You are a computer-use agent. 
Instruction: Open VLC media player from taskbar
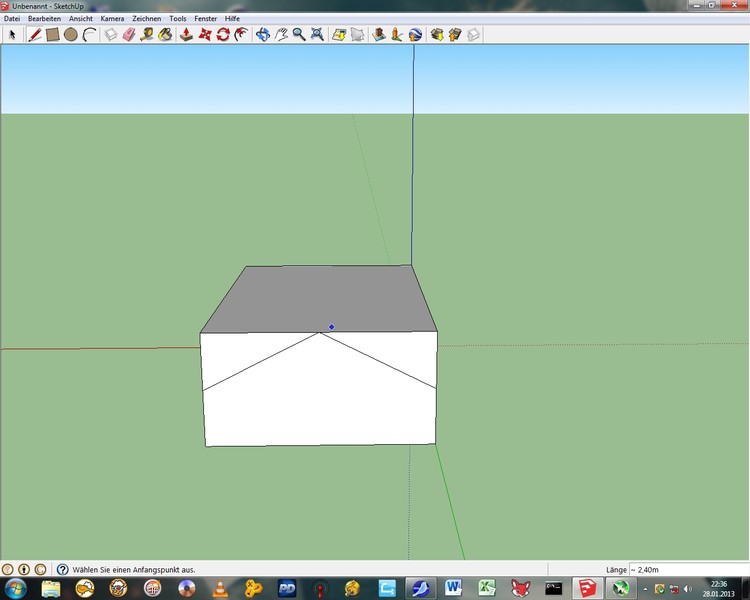[x=220, y=589]
